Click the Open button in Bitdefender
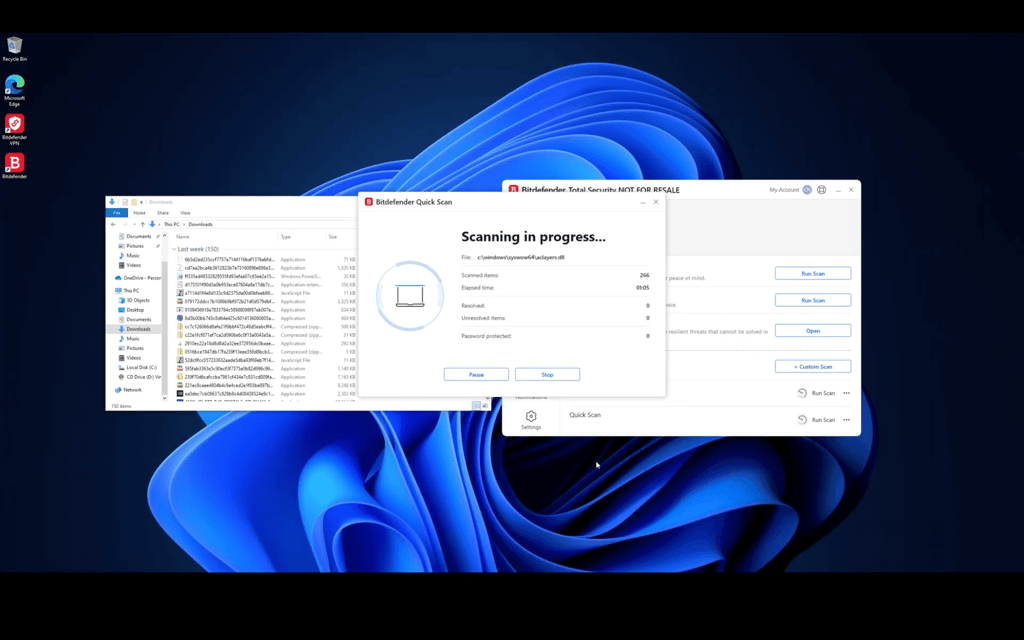Image resolution: width=1024 pixels, height=640 pixels. pos(813,330)
